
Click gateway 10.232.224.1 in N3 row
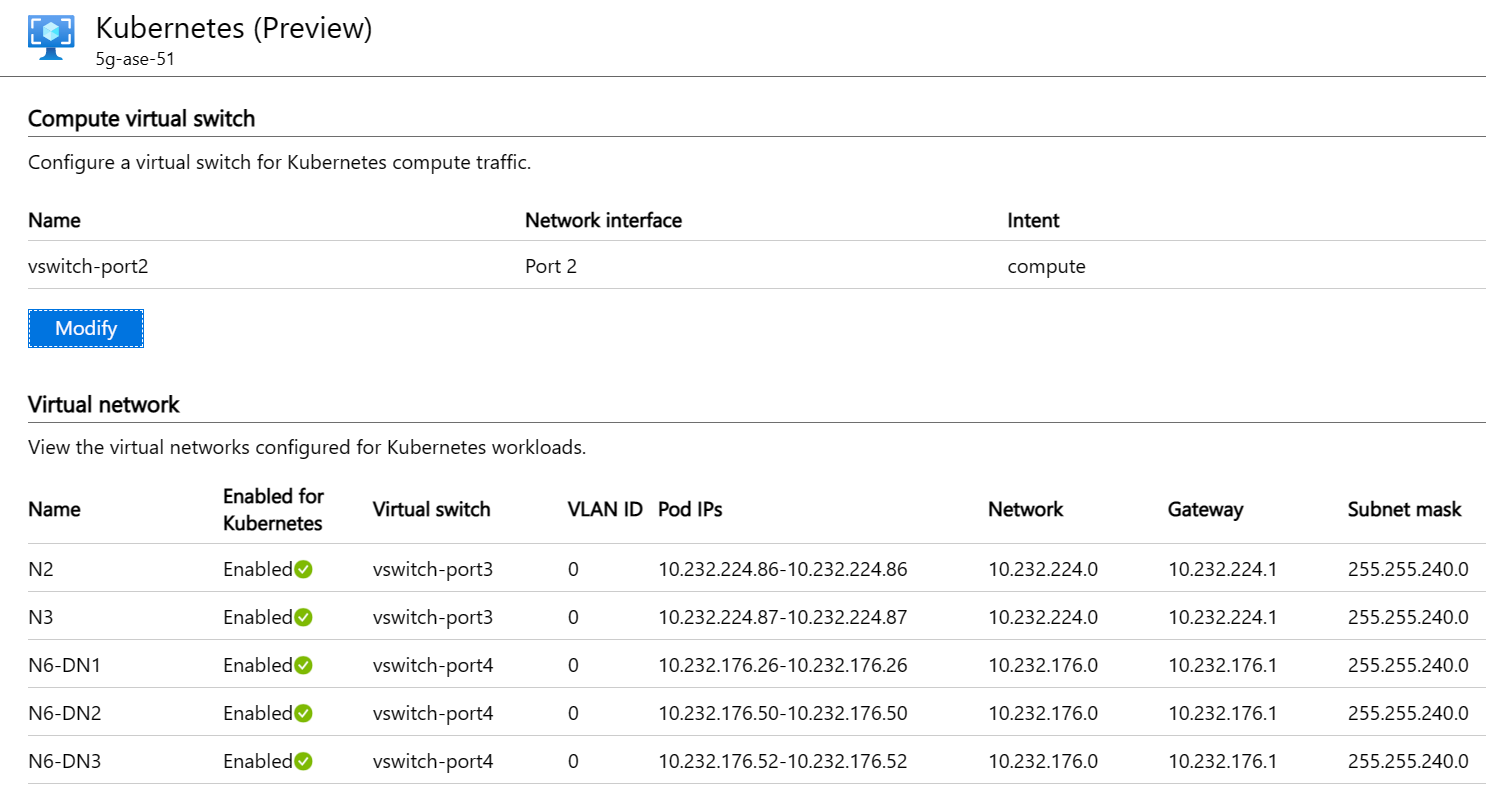1222,618
